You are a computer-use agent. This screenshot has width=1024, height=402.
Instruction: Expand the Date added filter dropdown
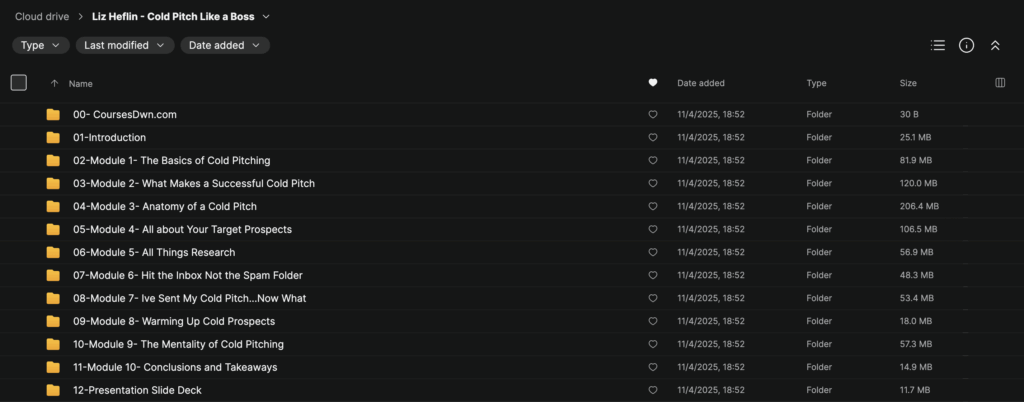[x=225, y=45]
